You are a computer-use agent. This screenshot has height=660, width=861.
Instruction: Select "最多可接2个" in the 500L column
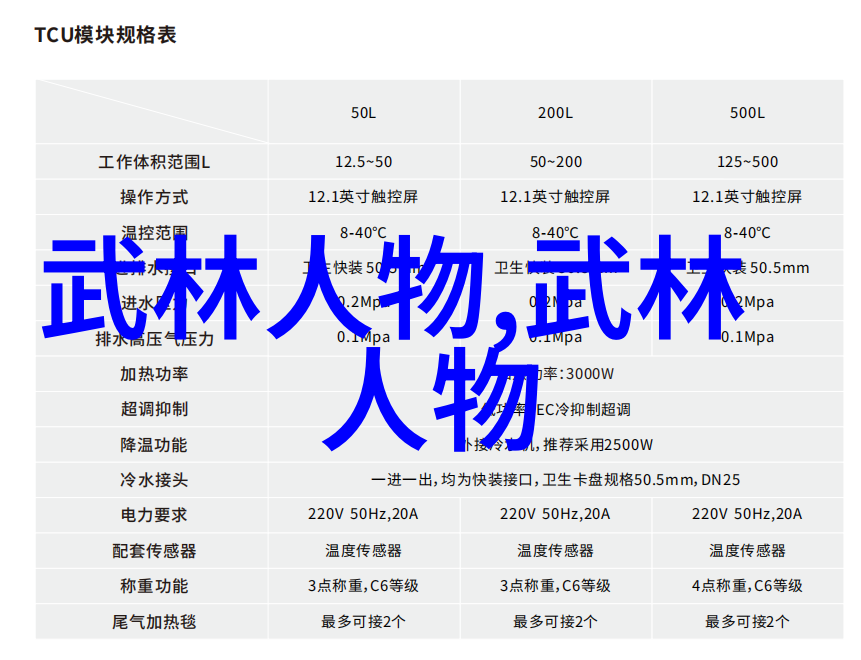click(x=747, y=622)
